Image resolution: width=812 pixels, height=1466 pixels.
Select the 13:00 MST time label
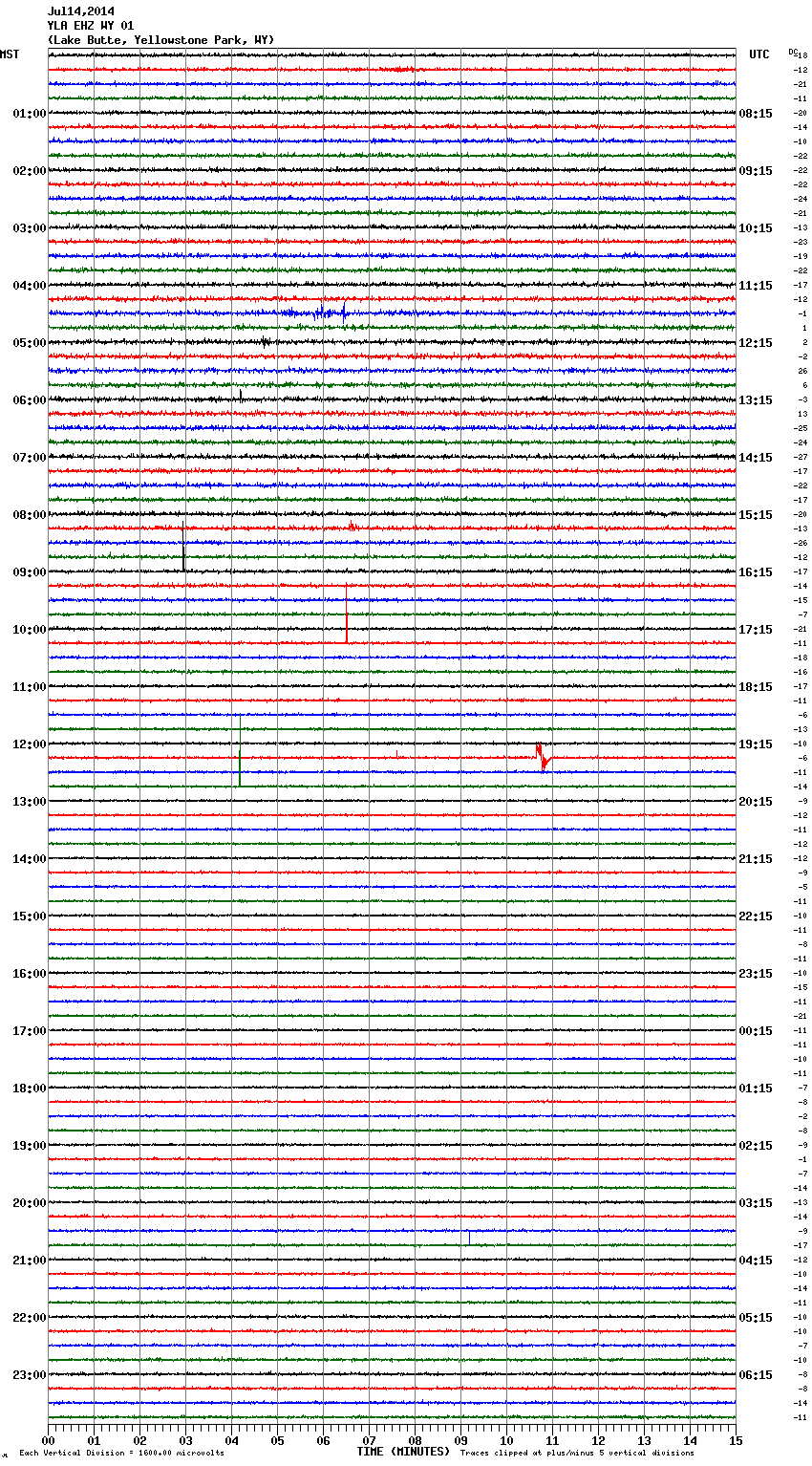tap(30, 802)
